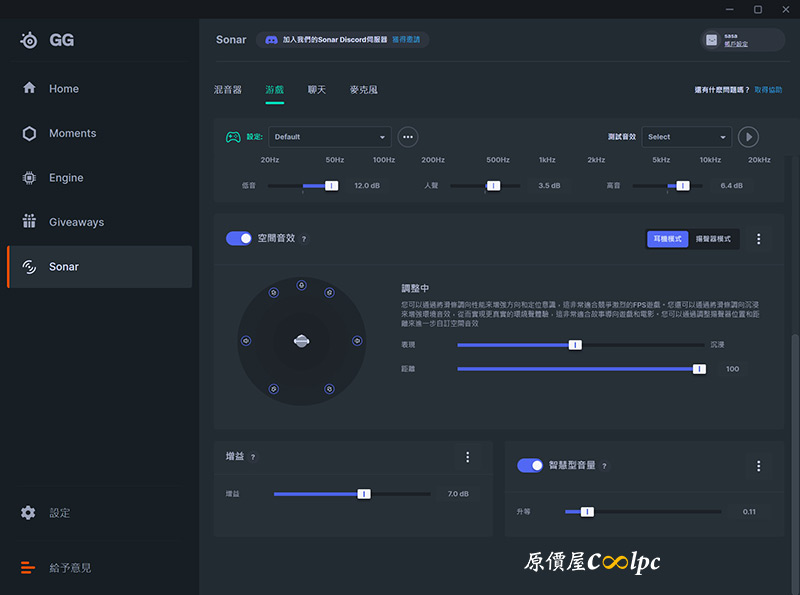Click the listener head icon in the circle
800x595 pixels.
[302, 341]
